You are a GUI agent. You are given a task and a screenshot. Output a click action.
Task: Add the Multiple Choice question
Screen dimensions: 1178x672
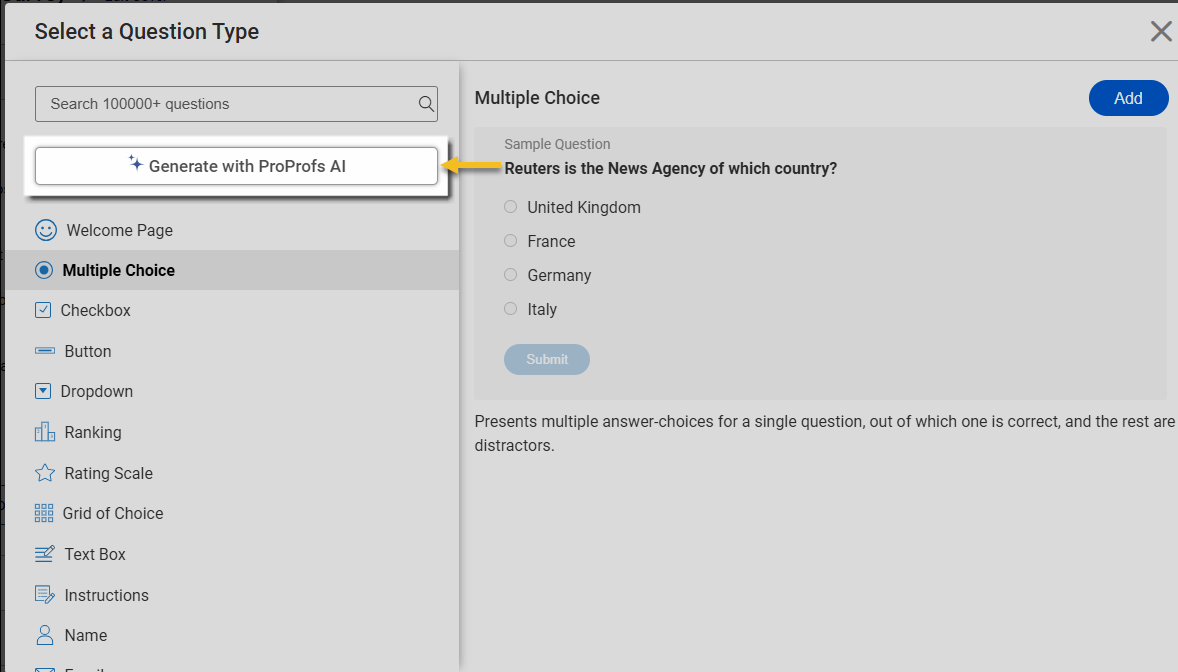1128,98
